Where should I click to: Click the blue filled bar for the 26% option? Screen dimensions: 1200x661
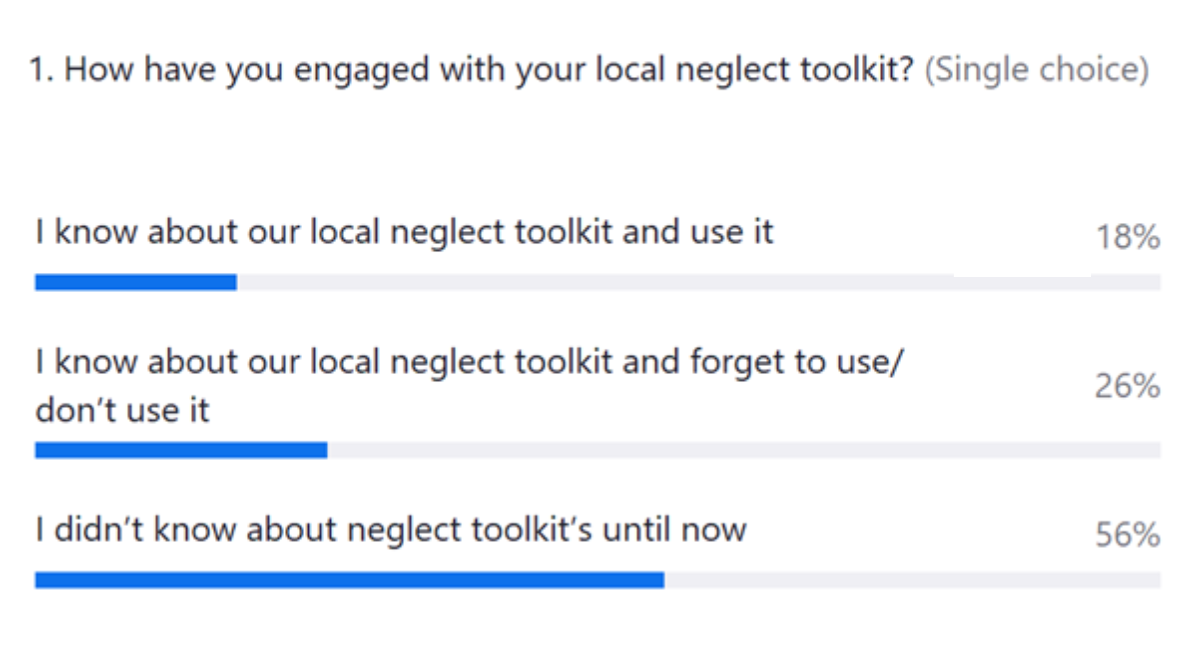(x=180, y=451)
